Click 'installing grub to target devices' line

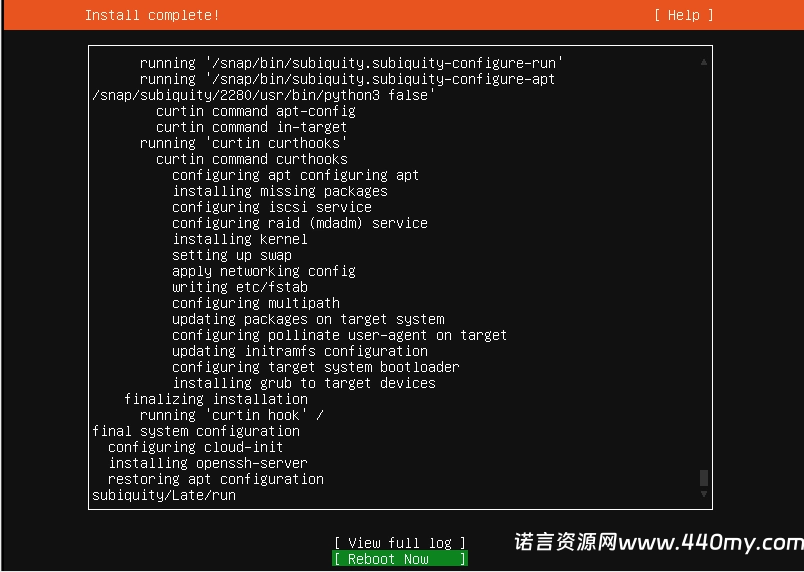(x=304, y=382)
